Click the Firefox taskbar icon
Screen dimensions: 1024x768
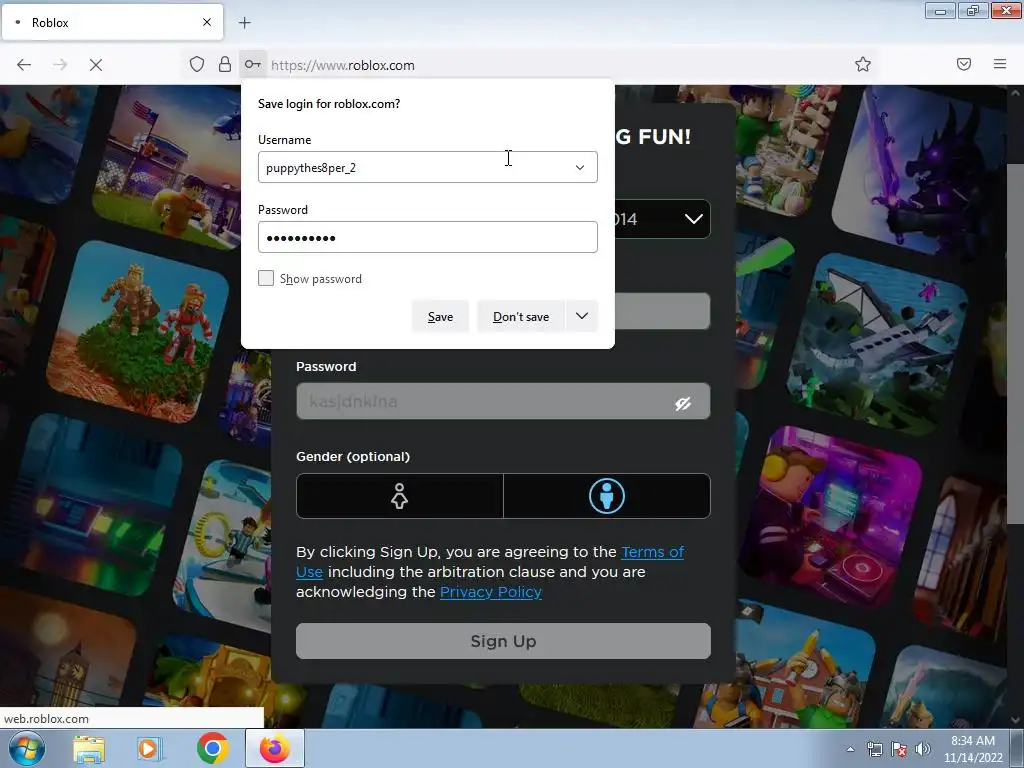click(275, 748)
